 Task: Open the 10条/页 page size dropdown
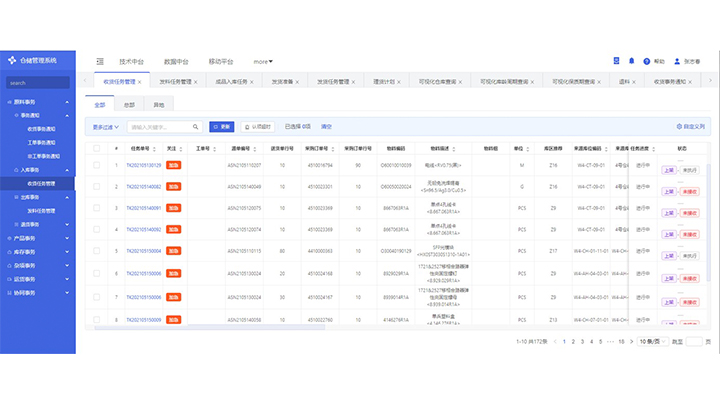coord(650,342)
